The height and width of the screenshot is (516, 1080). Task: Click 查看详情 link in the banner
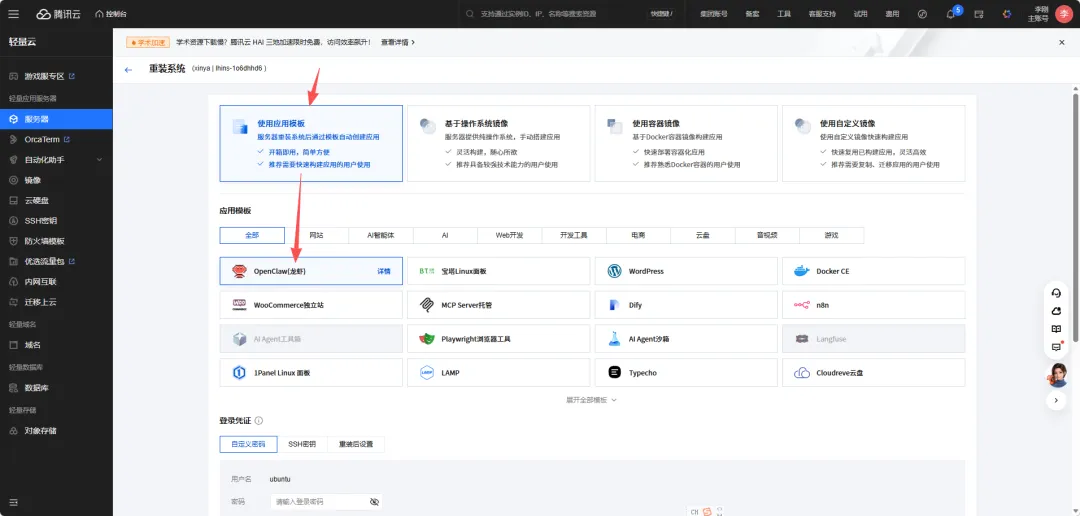(x=397, y=43)
